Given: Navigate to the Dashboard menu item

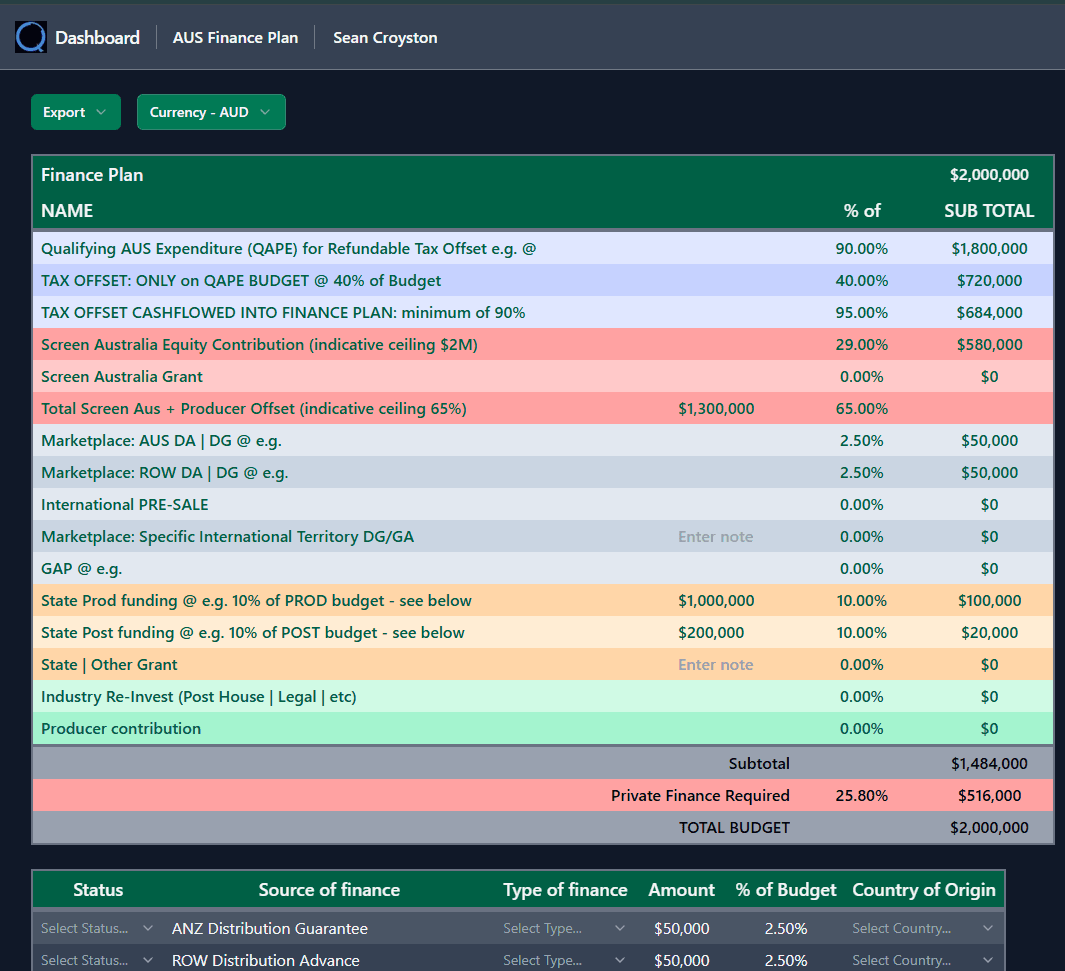Looking at the screenshot, I should pos(97,37).
